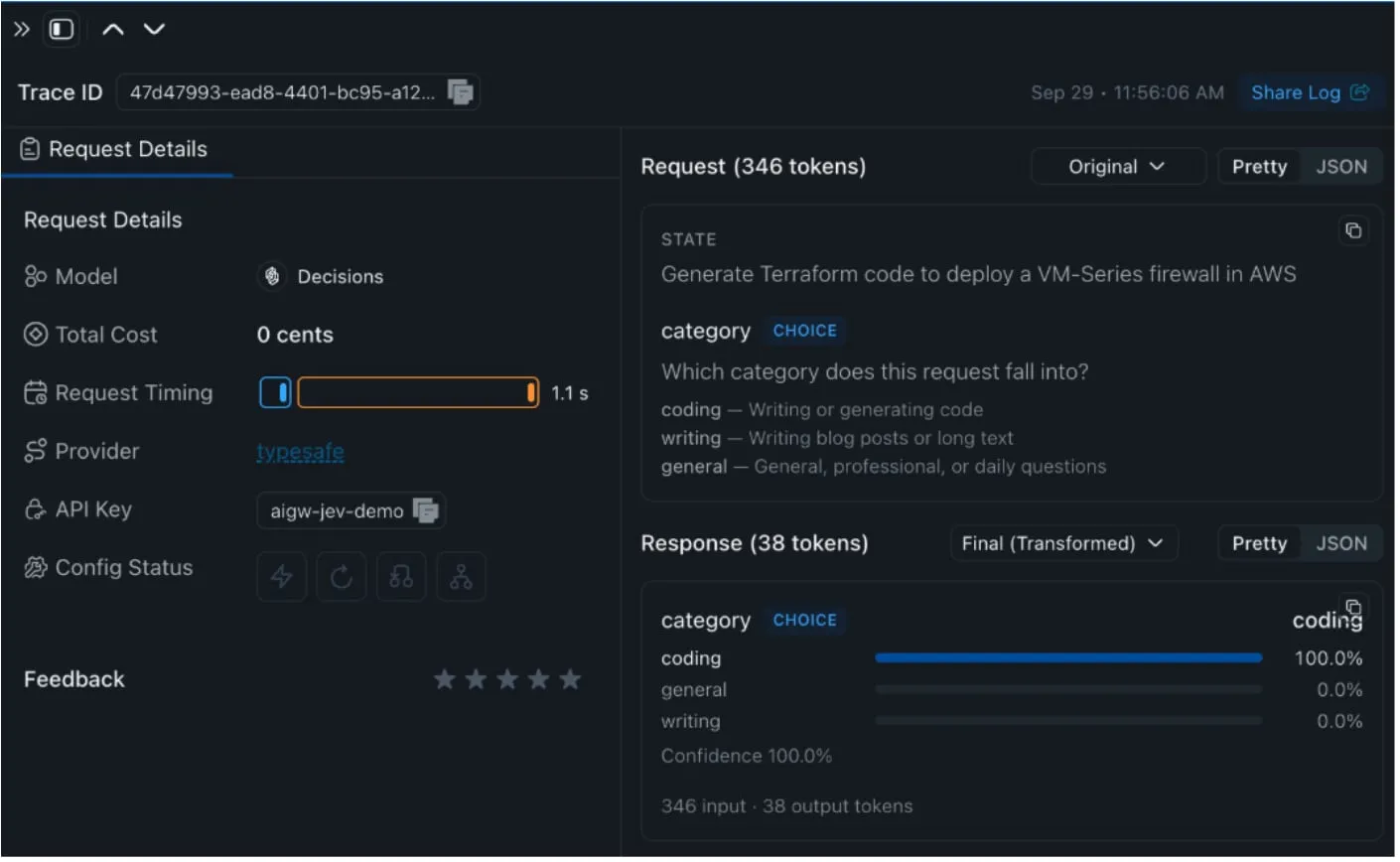Switch request view to JSON
The image size is (1400, 862).
[1341, 167]
